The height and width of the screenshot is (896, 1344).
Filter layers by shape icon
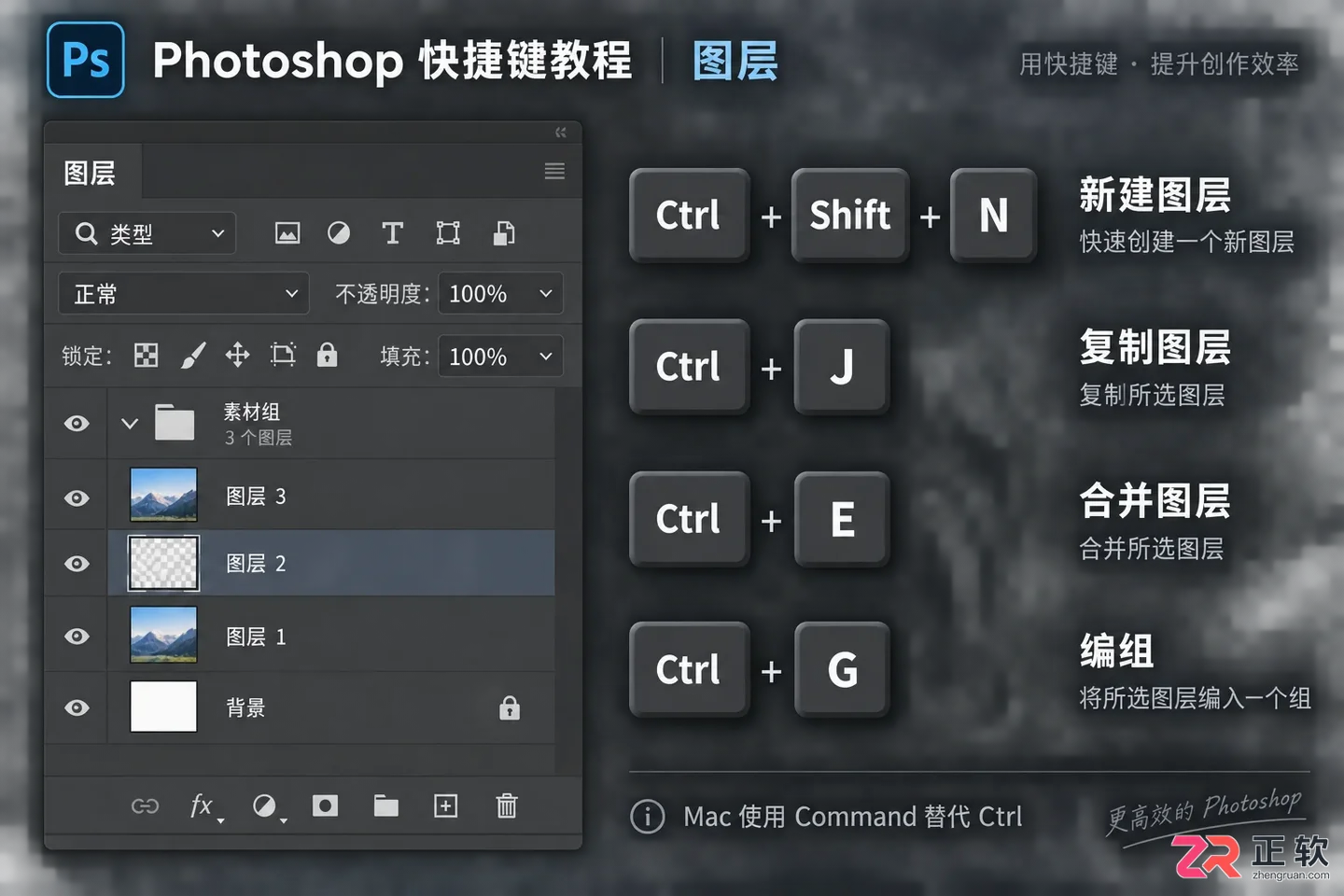[x=448, y=233]
